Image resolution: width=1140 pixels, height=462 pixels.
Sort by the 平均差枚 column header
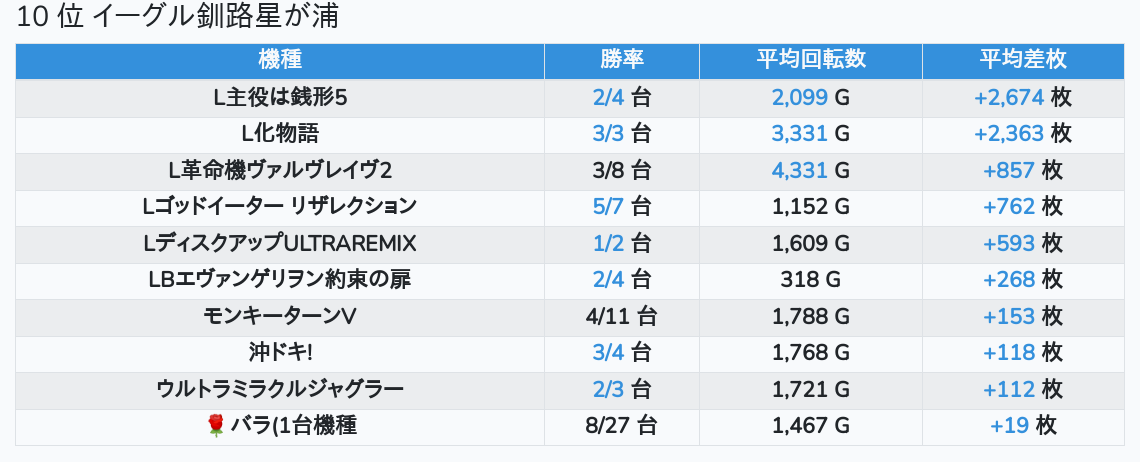coord(1022,61)
